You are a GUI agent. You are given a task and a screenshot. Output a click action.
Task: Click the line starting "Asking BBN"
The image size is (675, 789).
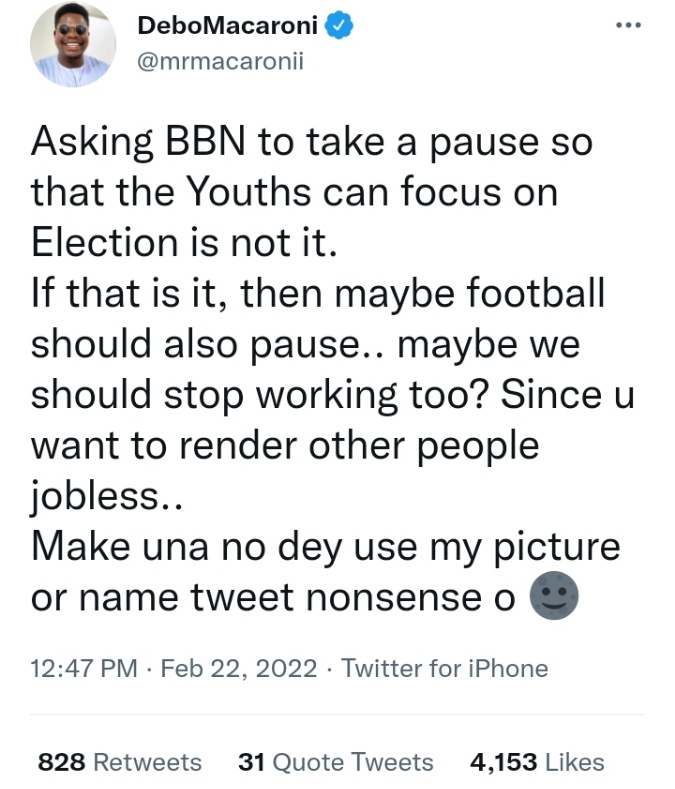[311, 142]
